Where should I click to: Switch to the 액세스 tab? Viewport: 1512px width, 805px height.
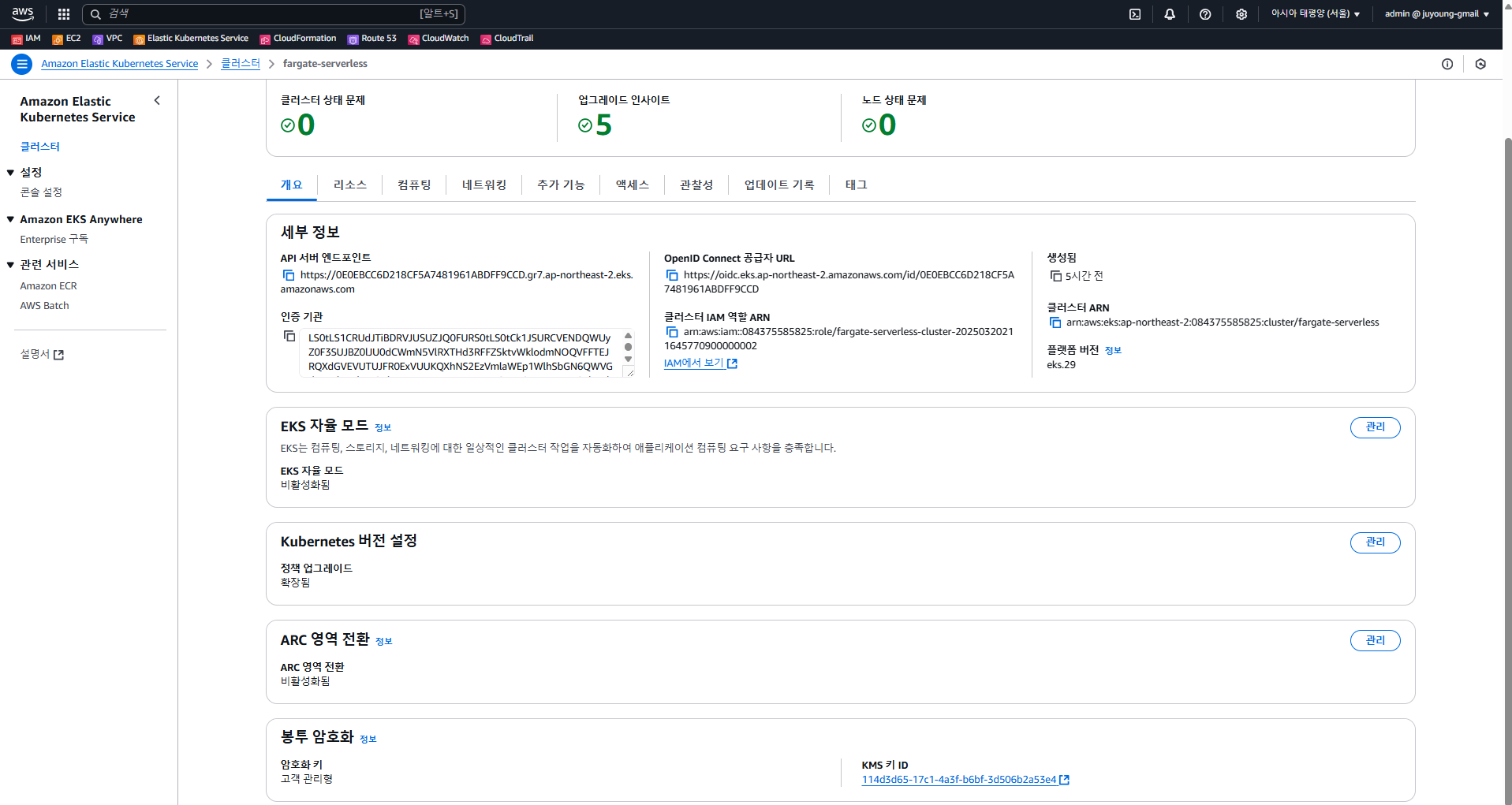(633, 185)
